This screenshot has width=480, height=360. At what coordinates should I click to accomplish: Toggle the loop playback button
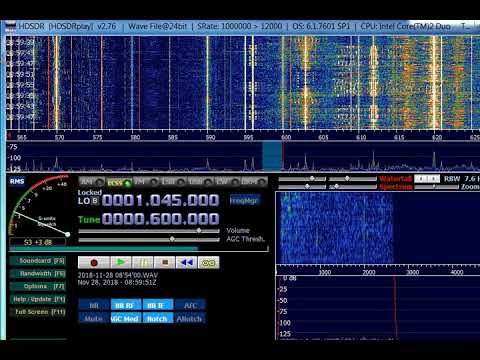[x=209, y=263]
